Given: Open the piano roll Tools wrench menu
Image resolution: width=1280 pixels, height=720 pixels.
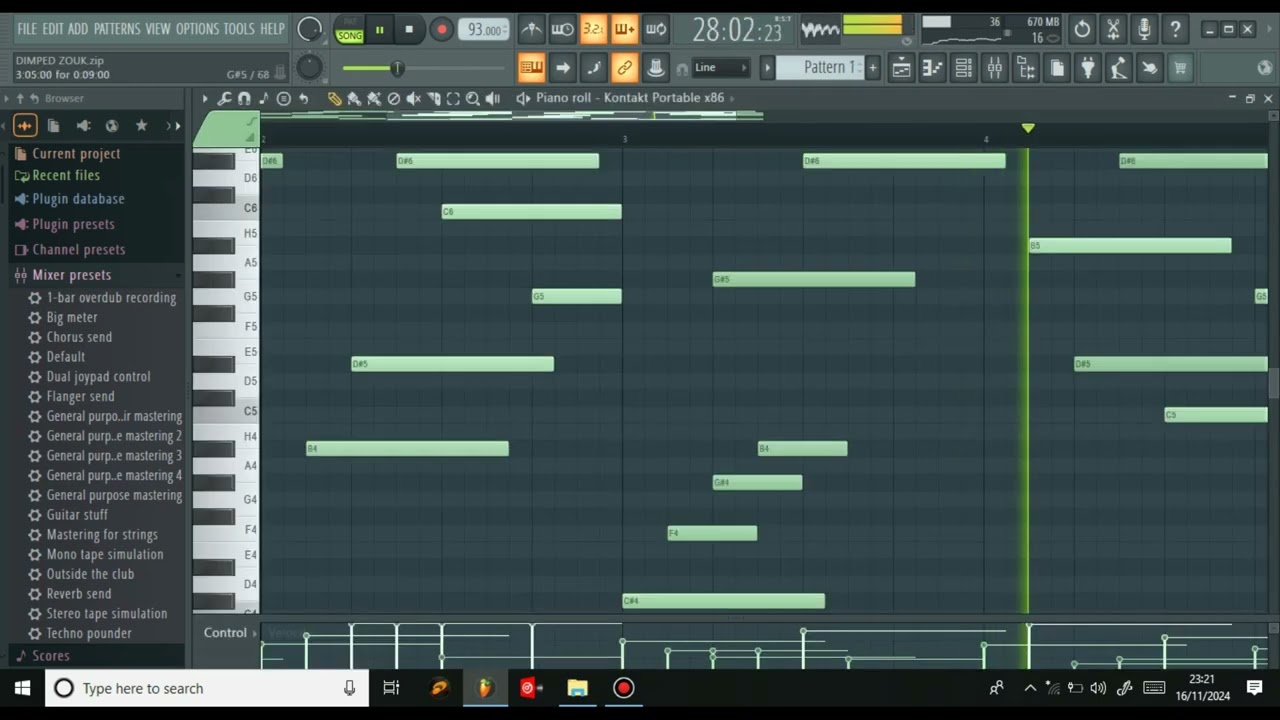Looking at the screenshot, I should click(x=224, y=98).
